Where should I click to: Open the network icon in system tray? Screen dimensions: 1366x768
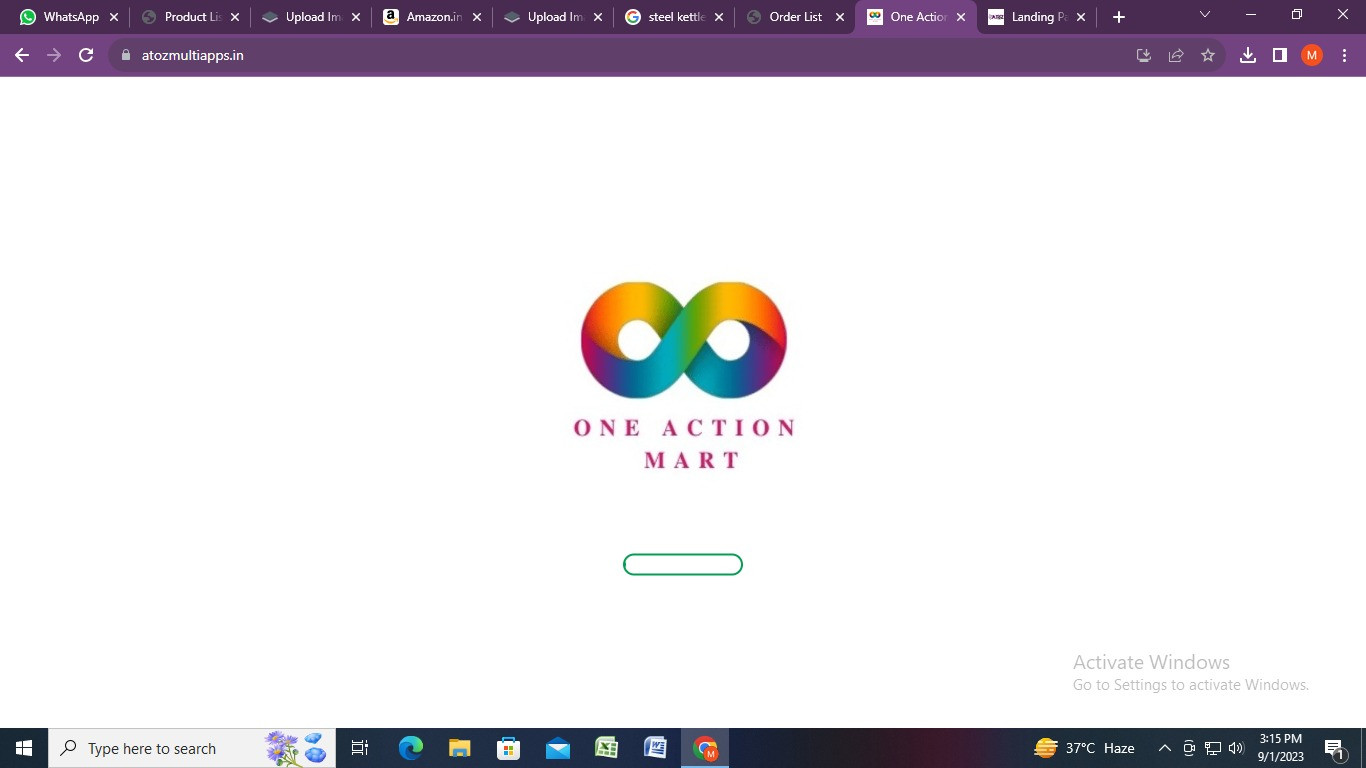pyautogui.click(x=1213, y=748)
